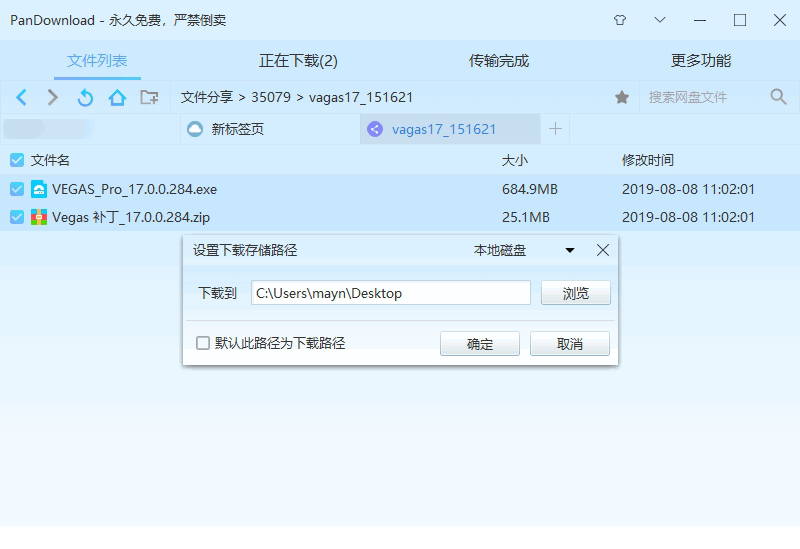
Task: Cancel with the 取消 button
Action: click(x=569, y=344)
